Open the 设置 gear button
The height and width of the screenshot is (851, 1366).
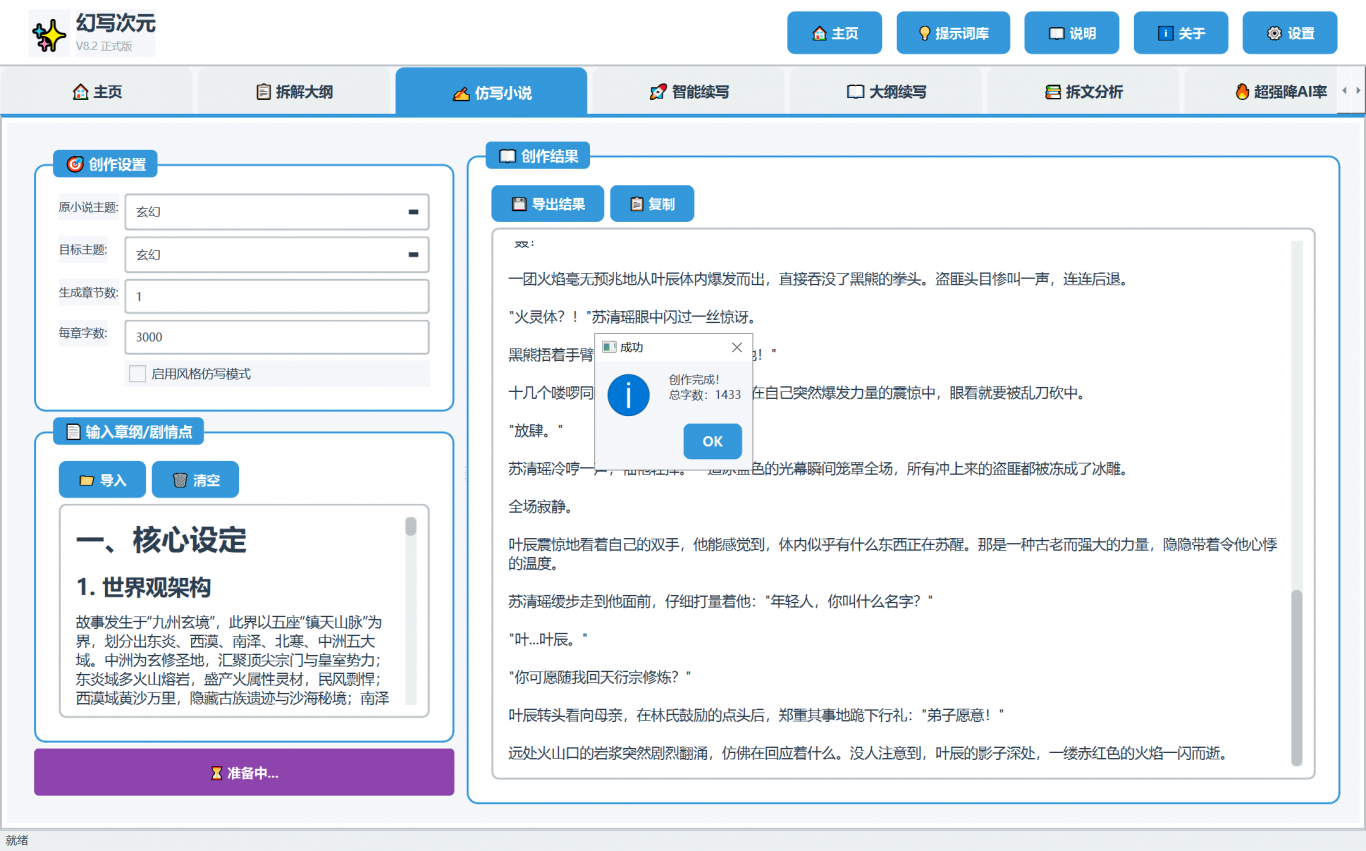point(1289,33)
